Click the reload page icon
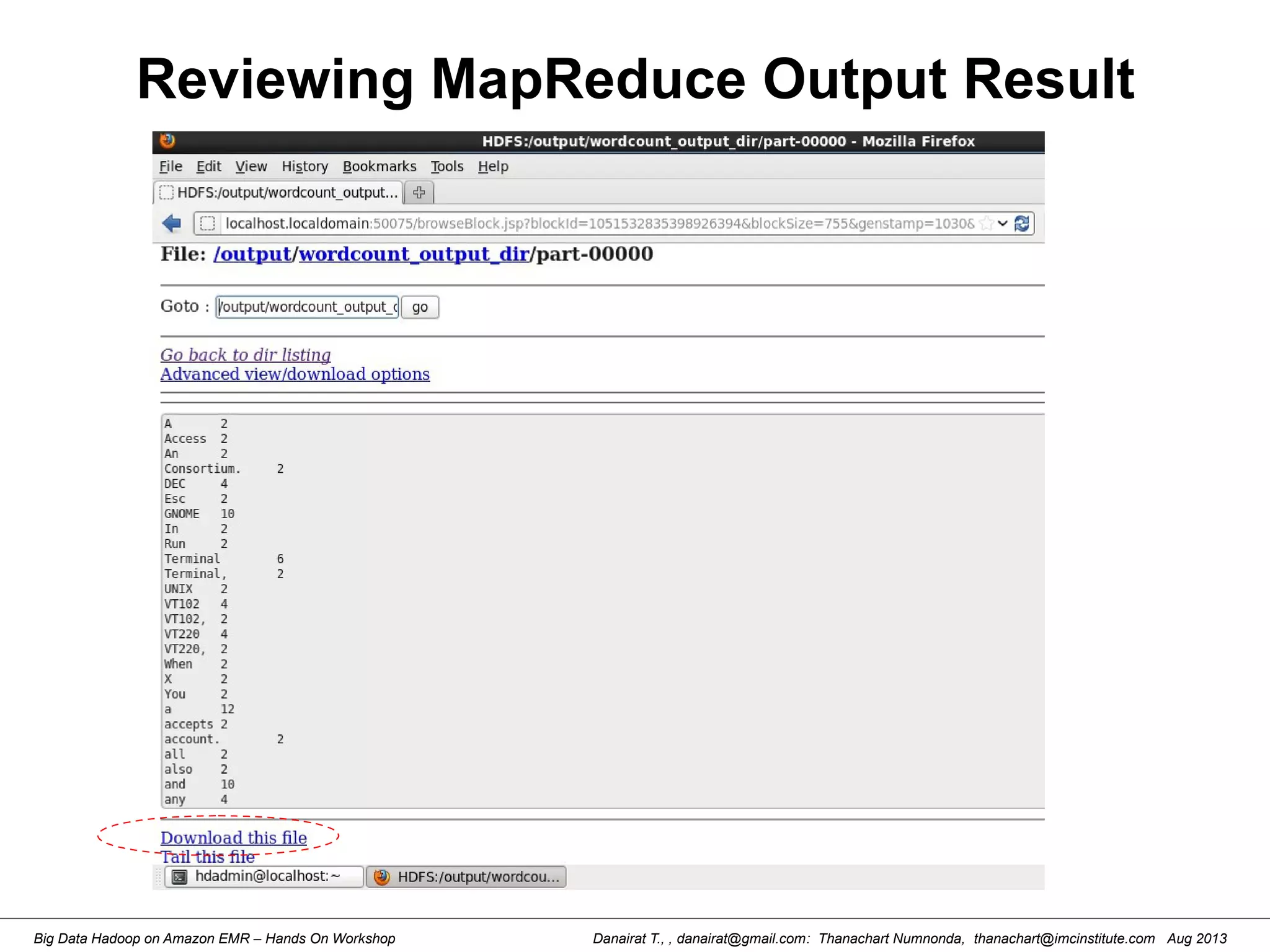The width and height of the screenshot is (1270, 952). pyautogui.click(x=1022, y=223)
